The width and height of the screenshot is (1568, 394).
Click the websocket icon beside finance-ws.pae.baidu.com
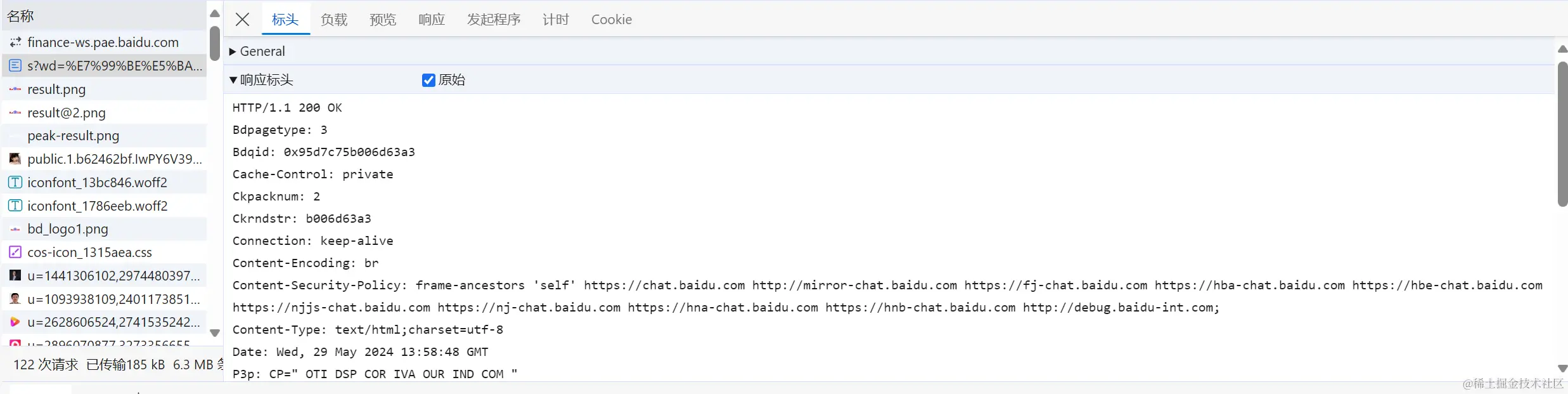point(15,43)
